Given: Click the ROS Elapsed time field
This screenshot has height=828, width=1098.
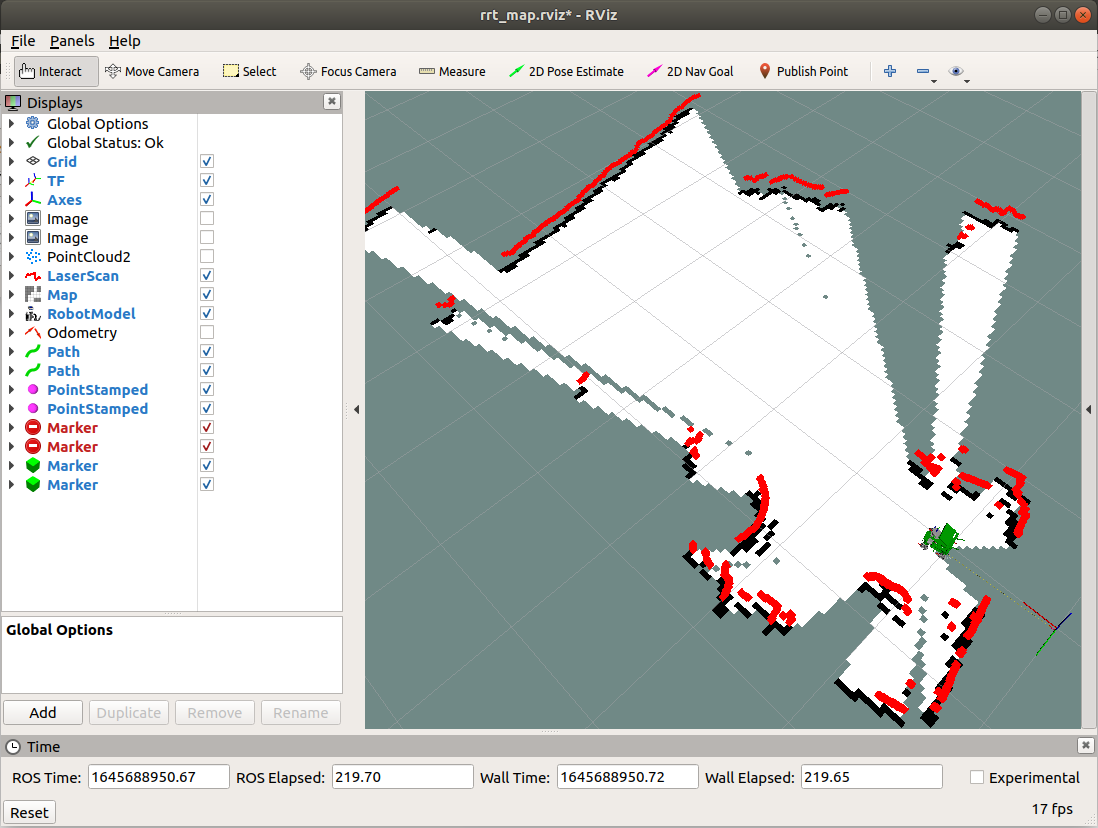Looking at the screenshot, I should tap(403, 777).
